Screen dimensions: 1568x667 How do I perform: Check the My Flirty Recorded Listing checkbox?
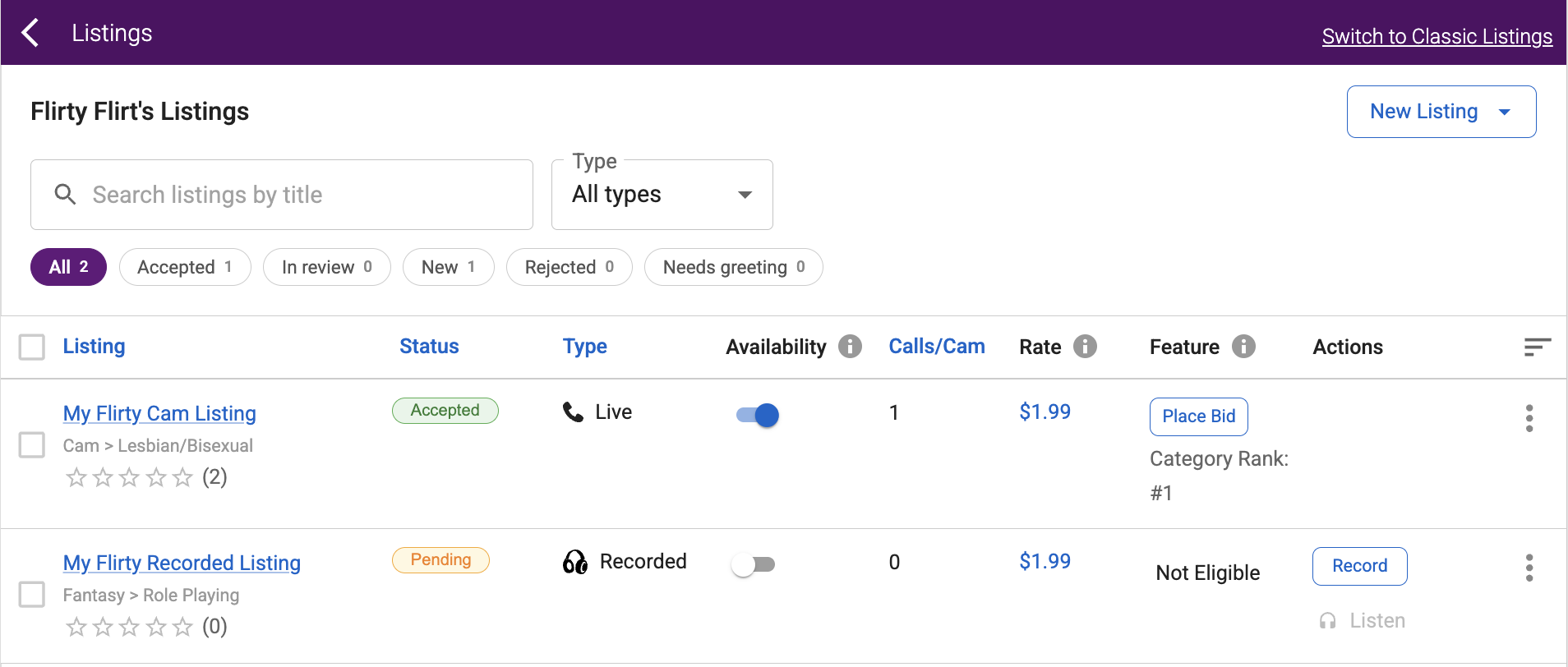click(x=32, y=595)
